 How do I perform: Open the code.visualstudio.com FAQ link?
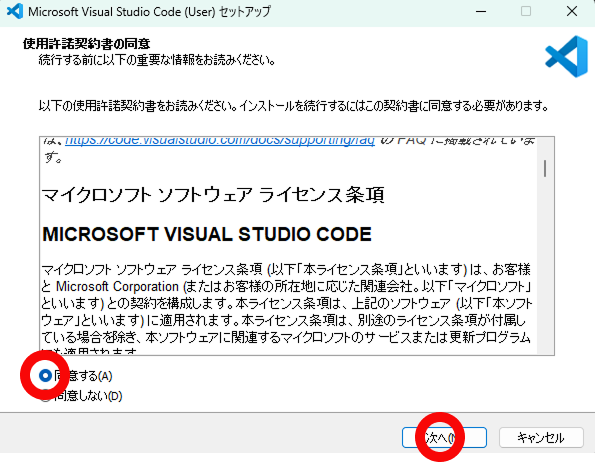coord(220,141)
